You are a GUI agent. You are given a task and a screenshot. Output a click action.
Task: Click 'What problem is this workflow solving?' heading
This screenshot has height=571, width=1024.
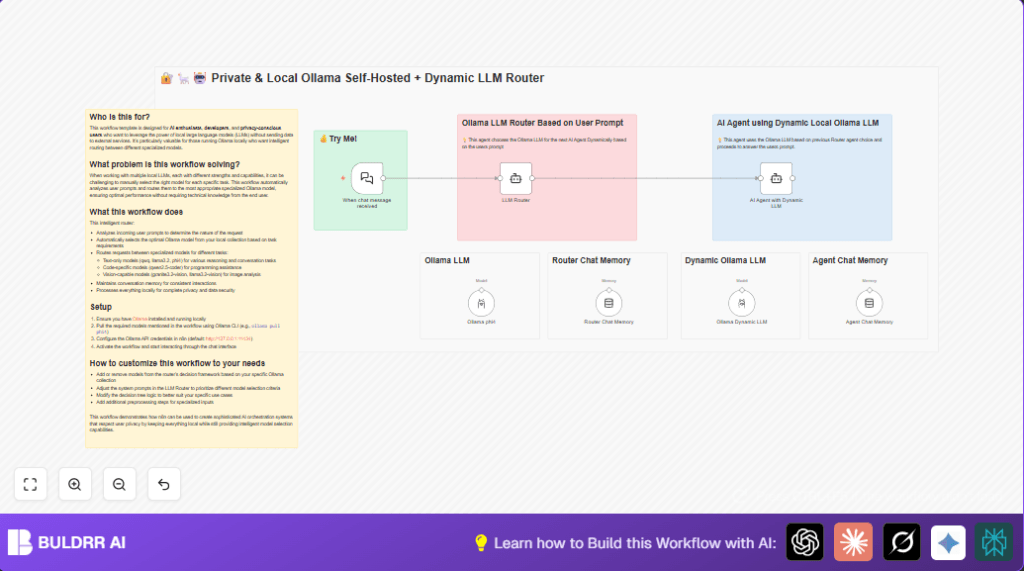165,165
